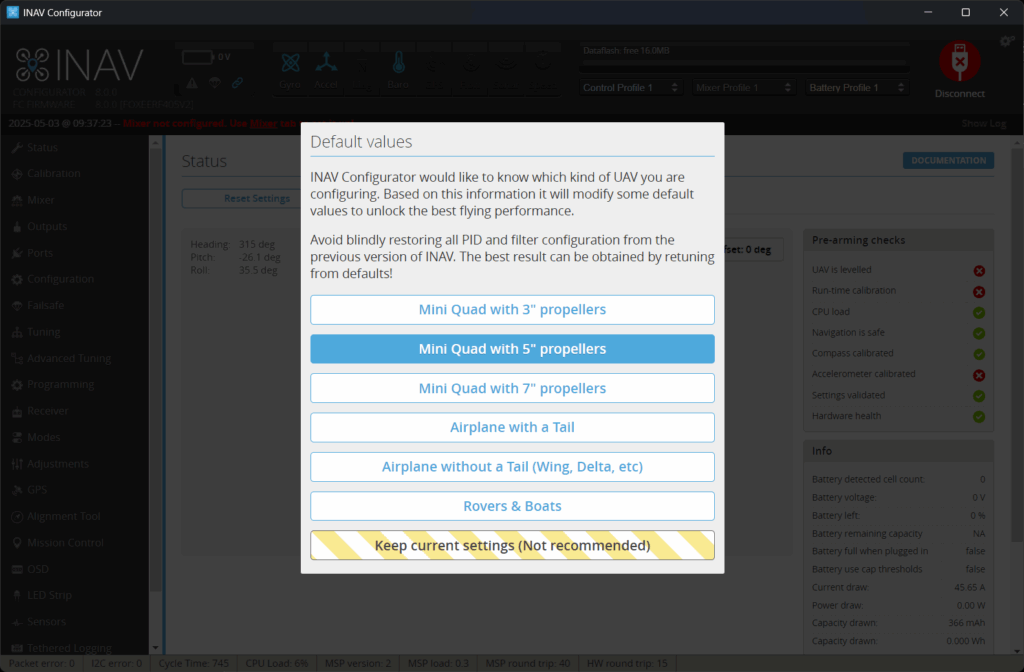
Task: Open the Adjustments tab
Action: (74, 464)
